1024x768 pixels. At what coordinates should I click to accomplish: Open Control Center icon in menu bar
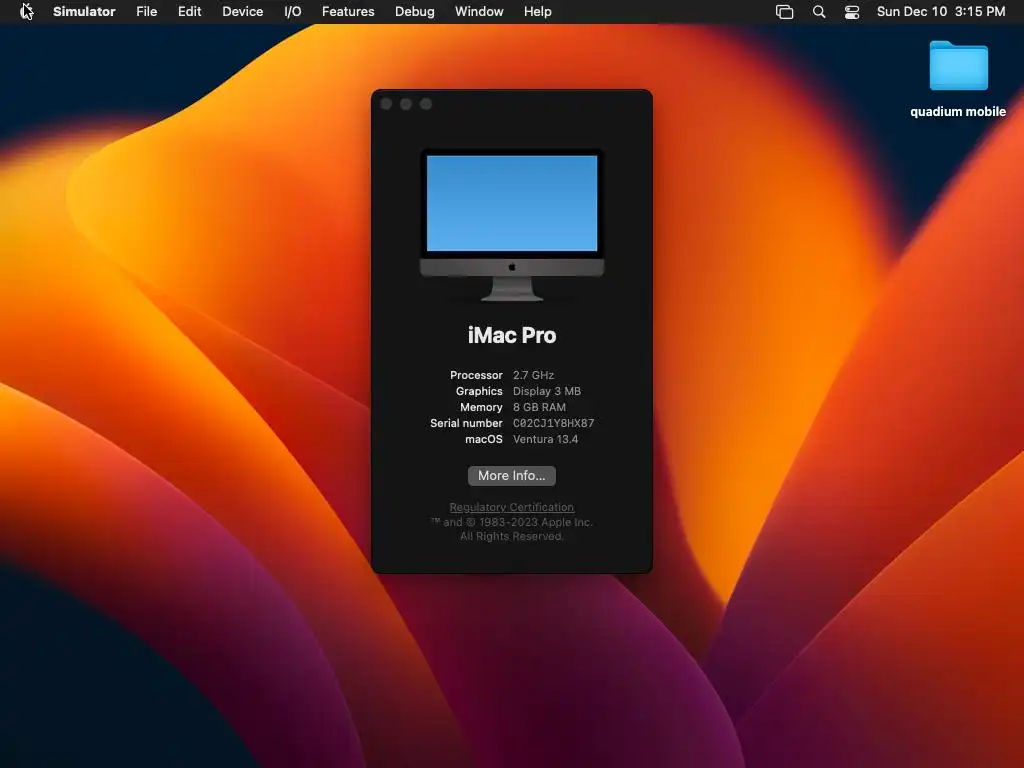[852, 12]
